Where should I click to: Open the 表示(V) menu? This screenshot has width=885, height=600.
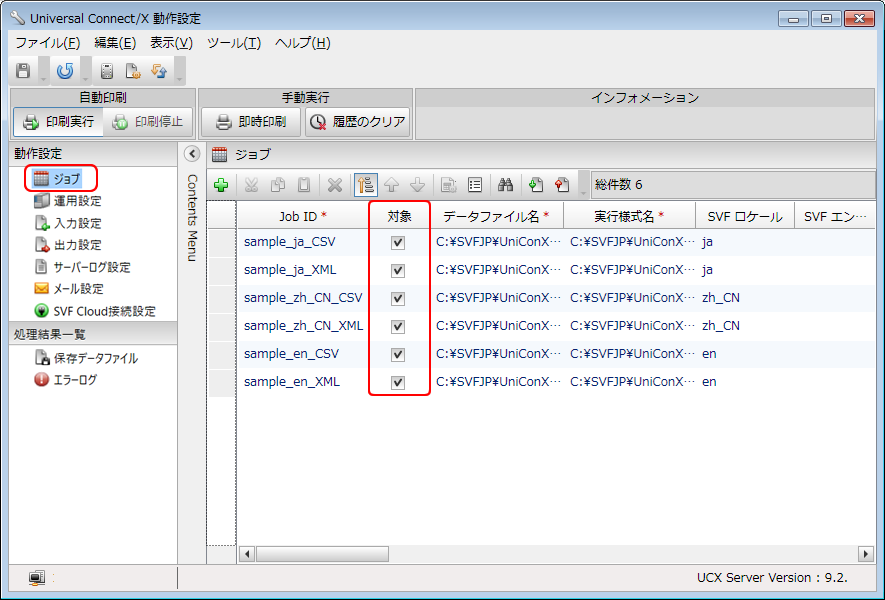pyautogui.click(x=172, y=43)
